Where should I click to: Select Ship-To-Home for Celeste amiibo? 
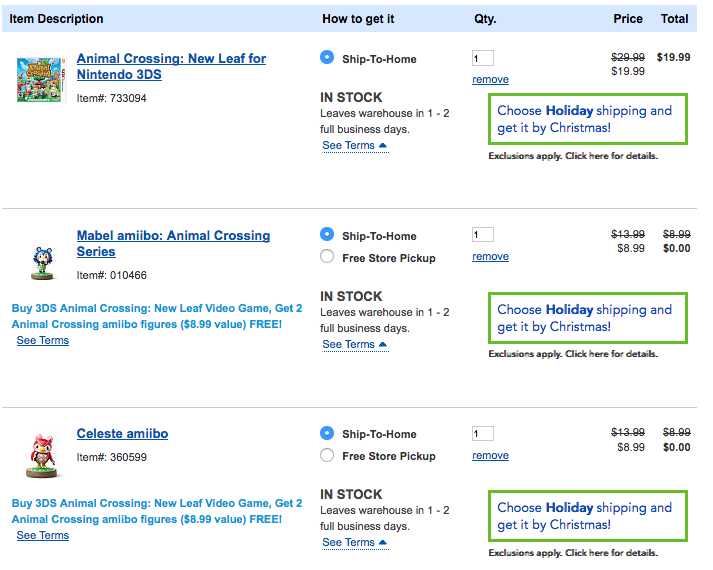click(x=327, y=433)
